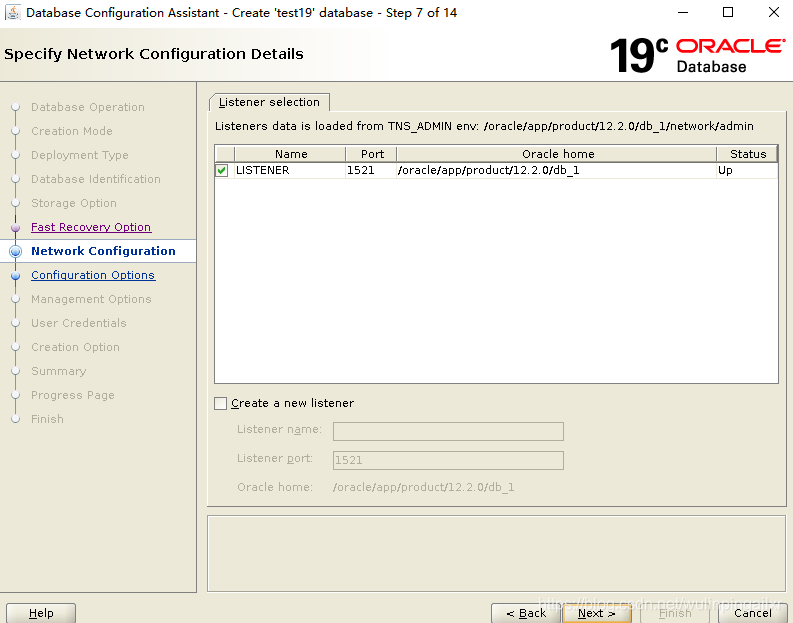The height and width of the screenshot is (623, 793).
Task: Click the TNS_ADMIN listeners data path text
Action: 484,126
